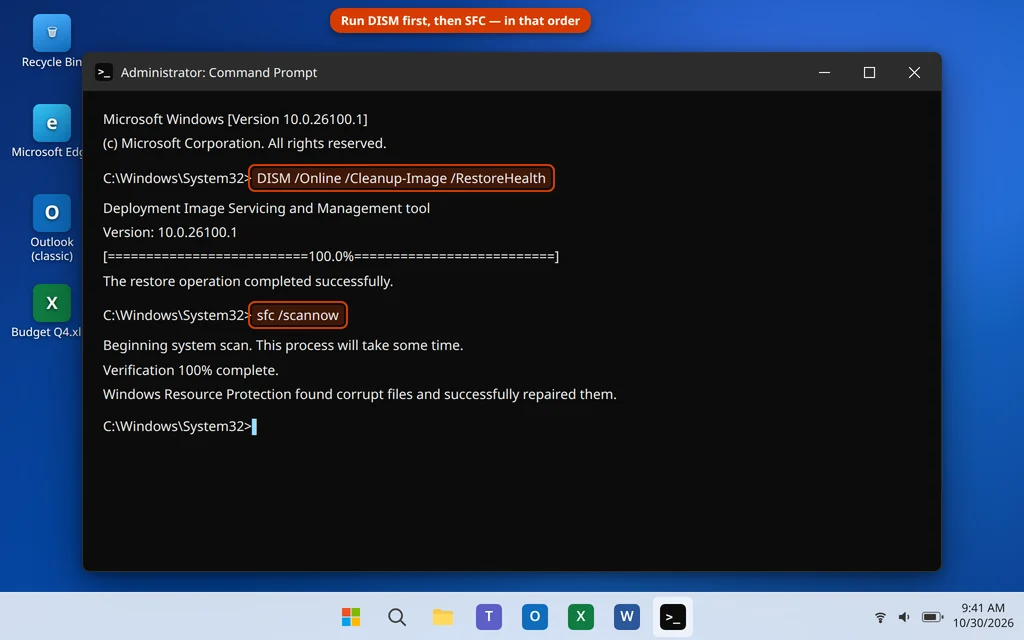
Task: Open Outlook from the taskbar
Action: 534,616
